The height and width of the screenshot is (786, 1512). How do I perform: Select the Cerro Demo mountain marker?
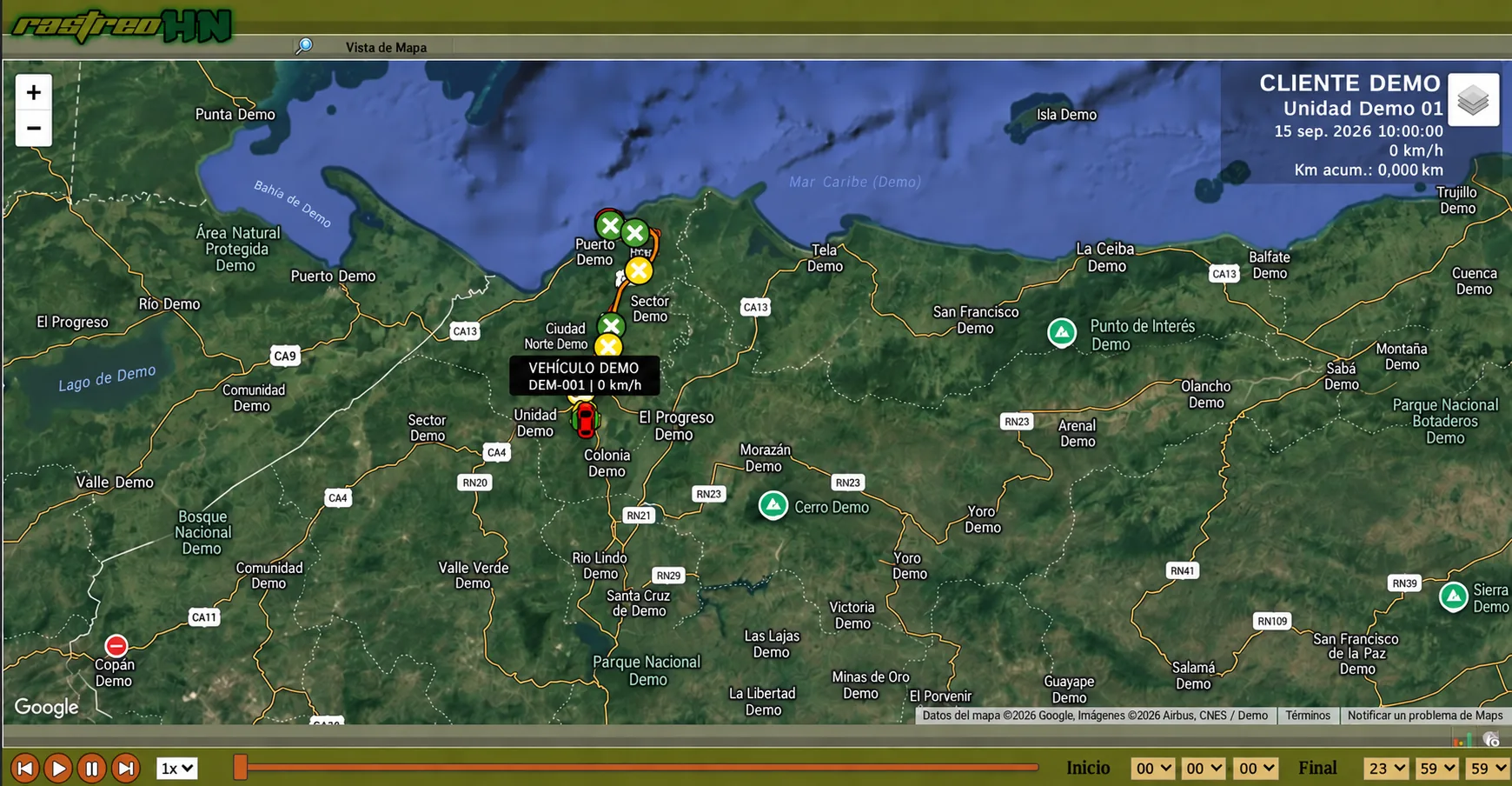pos(773,505)
